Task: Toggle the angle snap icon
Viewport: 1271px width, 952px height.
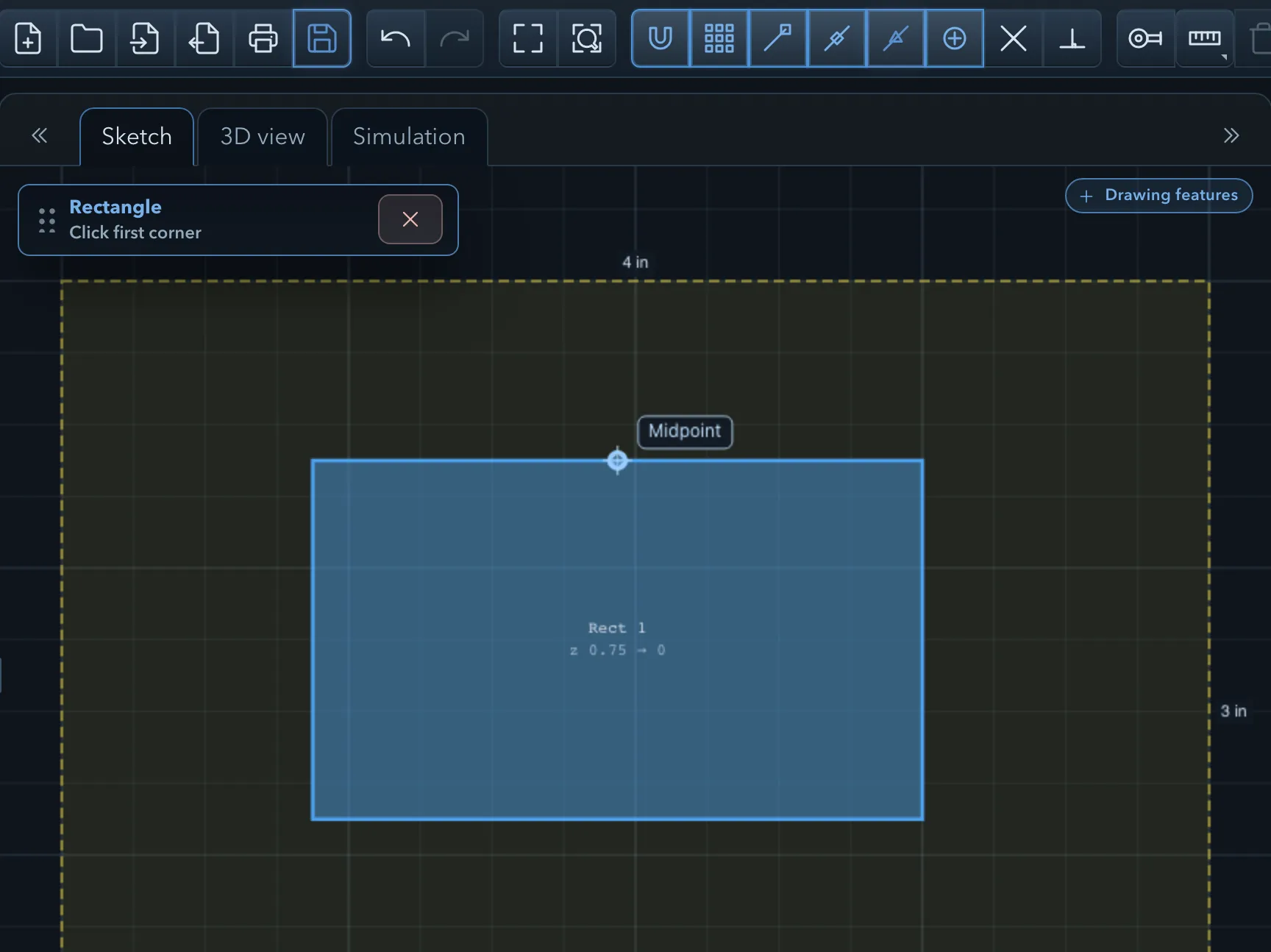Action: [x=896, y=38]
